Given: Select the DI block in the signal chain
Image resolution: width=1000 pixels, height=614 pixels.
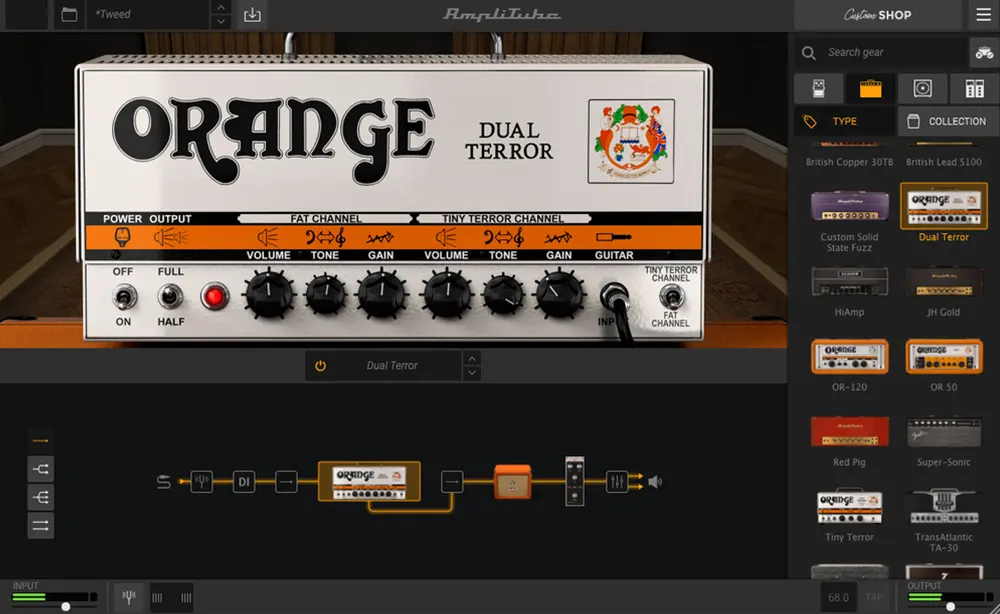Looking at the screenshot, I should coord(244,481).
